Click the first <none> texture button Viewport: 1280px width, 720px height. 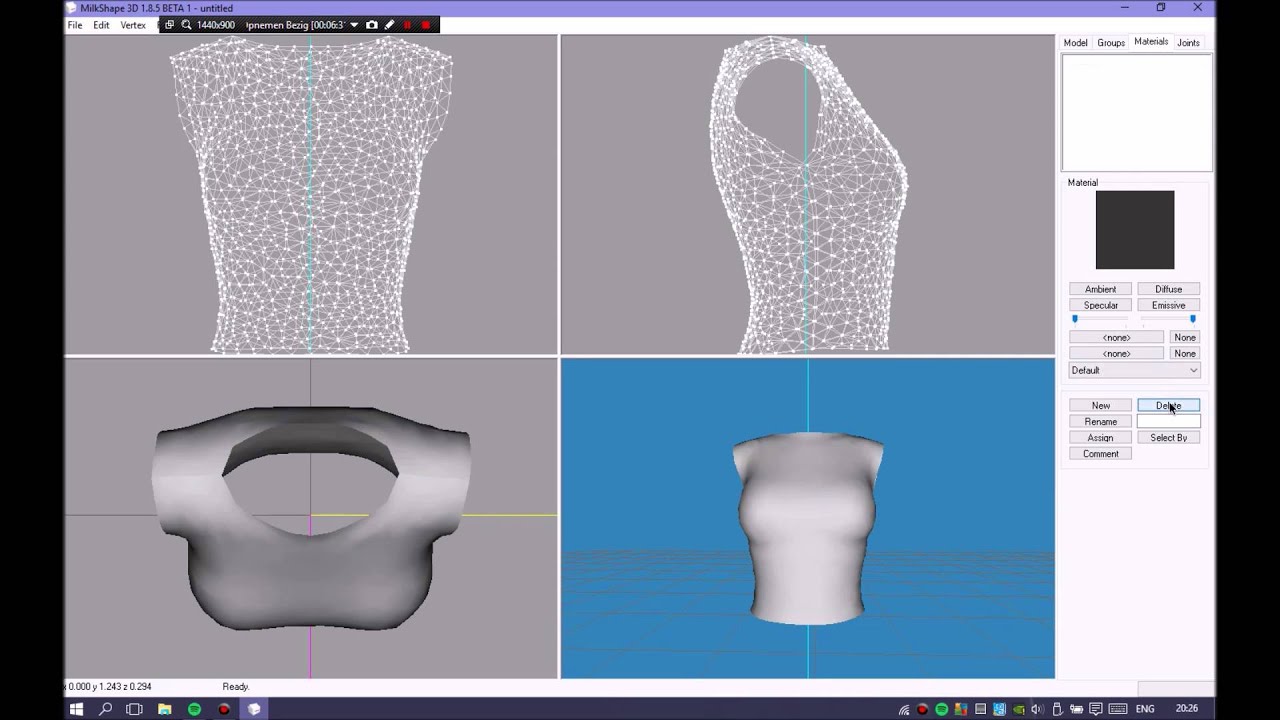point(1116,337)
